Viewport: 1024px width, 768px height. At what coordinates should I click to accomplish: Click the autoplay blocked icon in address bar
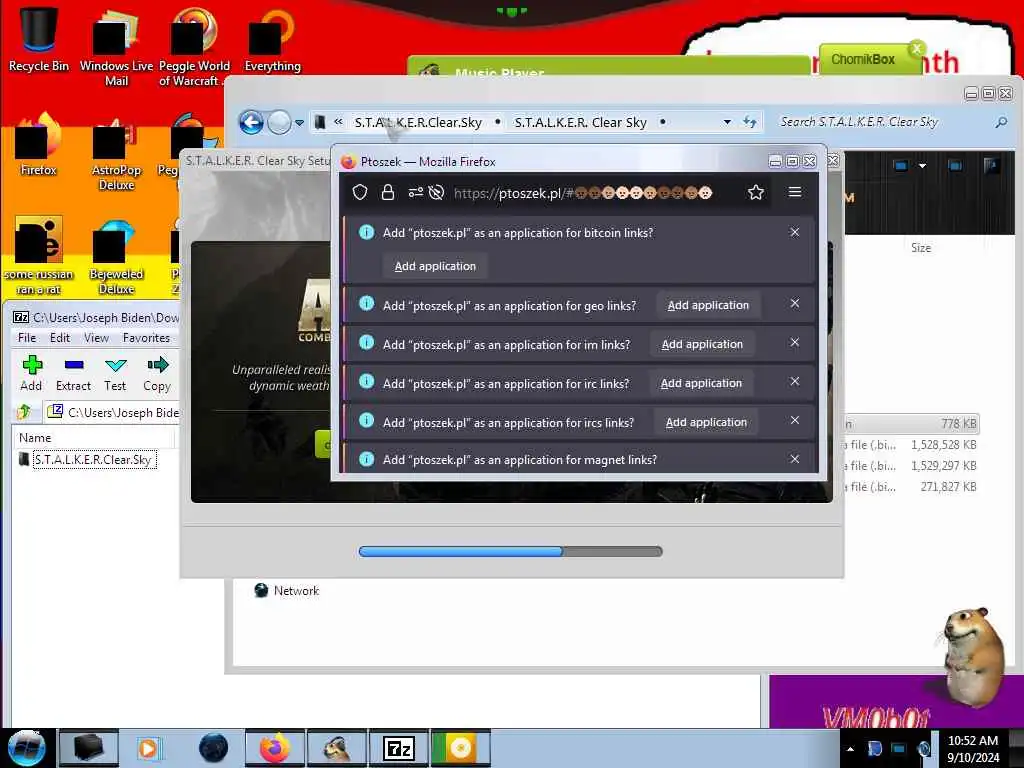tap(436, 192)
